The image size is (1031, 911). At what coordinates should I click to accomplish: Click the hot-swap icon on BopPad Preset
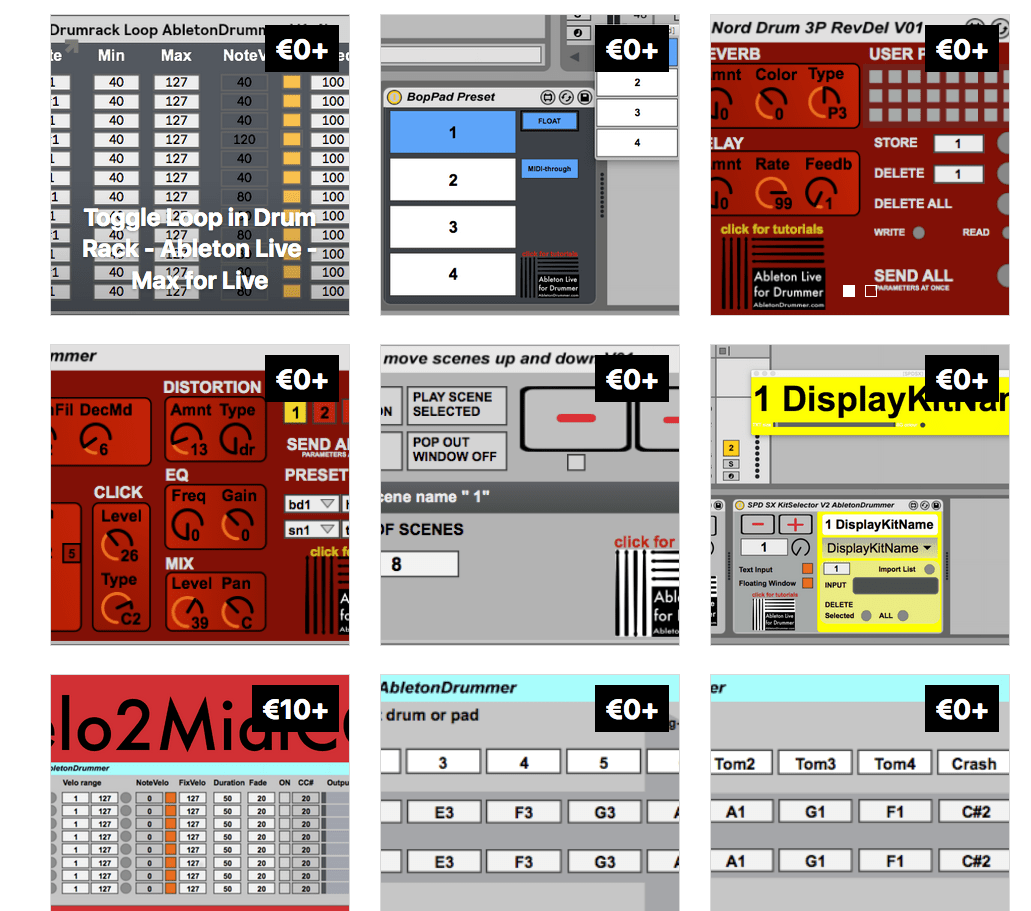566,97
